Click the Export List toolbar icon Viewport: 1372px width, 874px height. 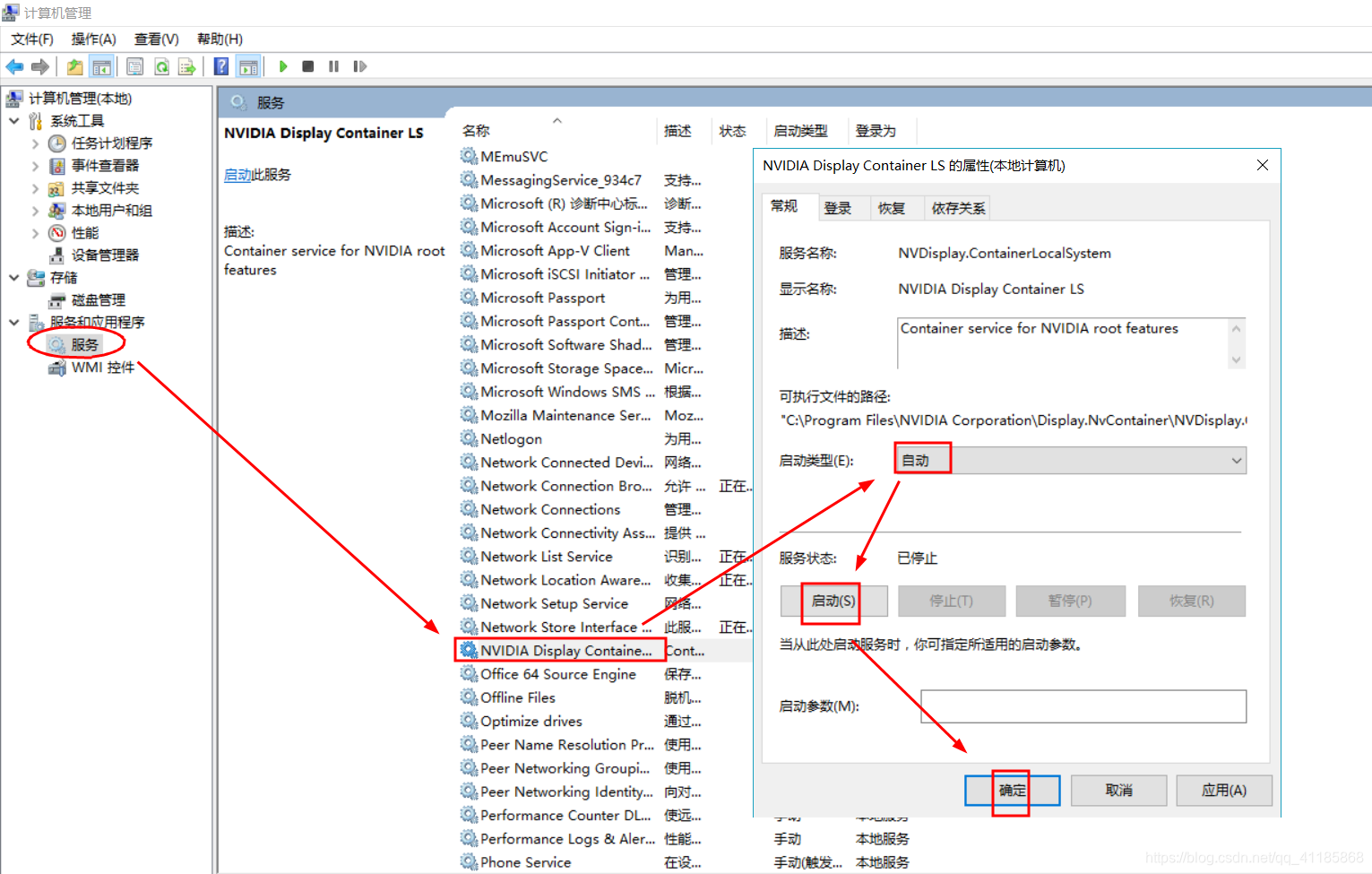click(186, 66)
